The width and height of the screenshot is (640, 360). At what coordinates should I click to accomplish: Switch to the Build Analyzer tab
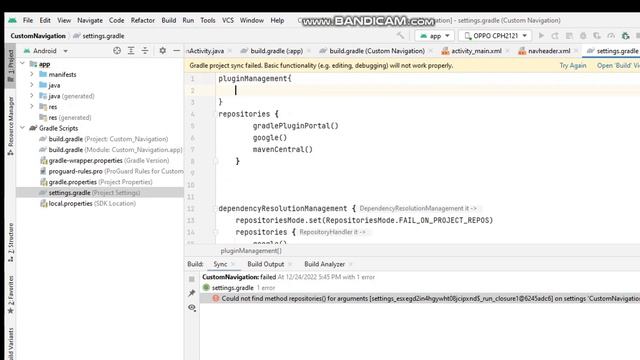pos(324,264)
